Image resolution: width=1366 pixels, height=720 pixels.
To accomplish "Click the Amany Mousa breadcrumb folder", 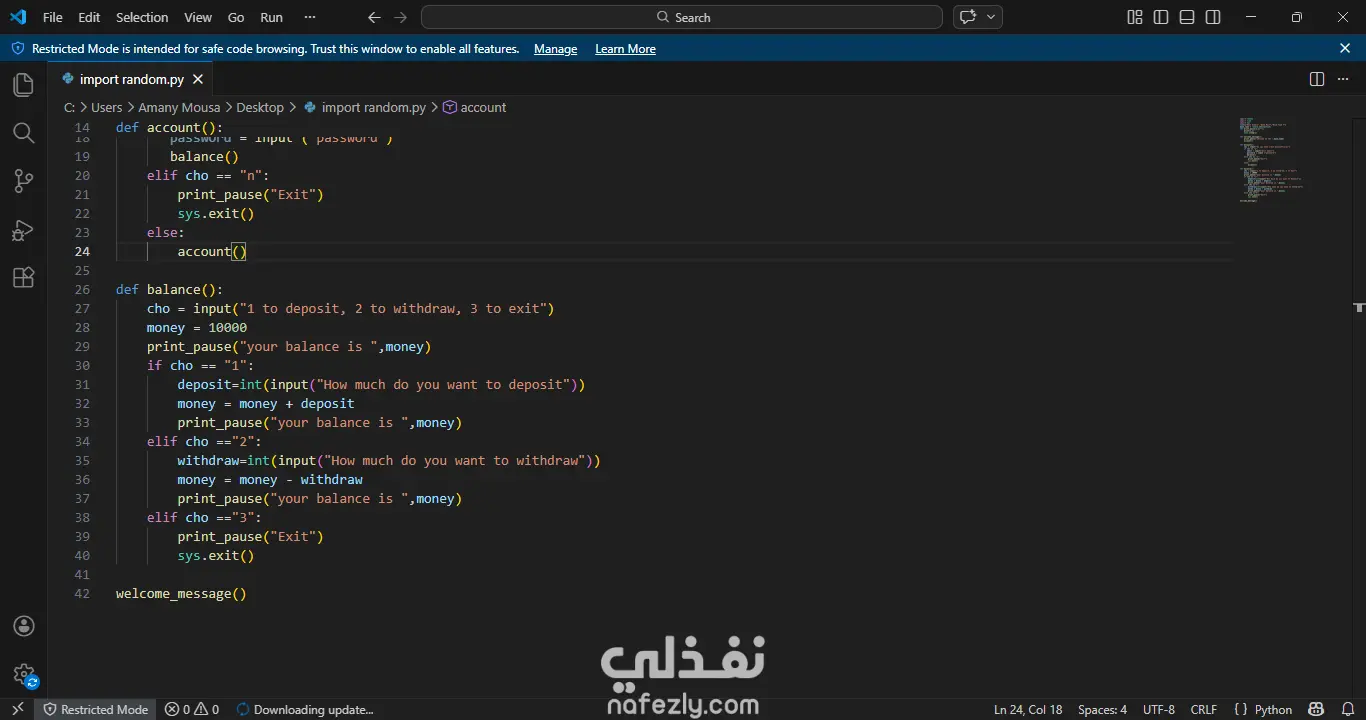I will point(178,107).
